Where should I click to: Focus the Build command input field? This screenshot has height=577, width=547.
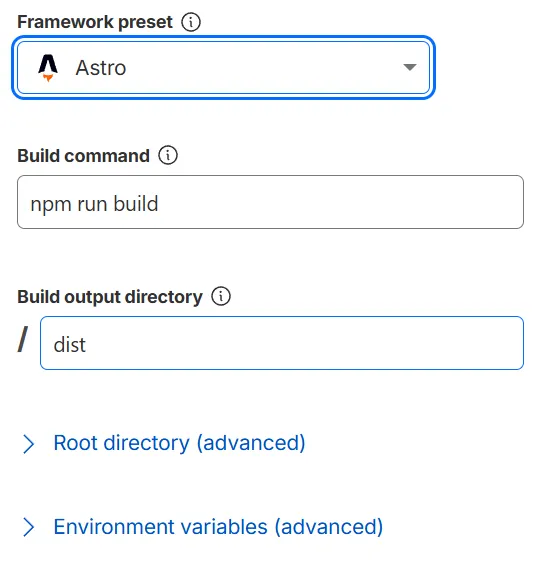pos(270,202)
